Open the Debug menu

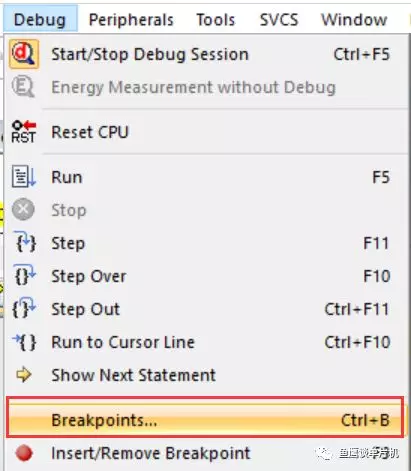tap(40, 19)
